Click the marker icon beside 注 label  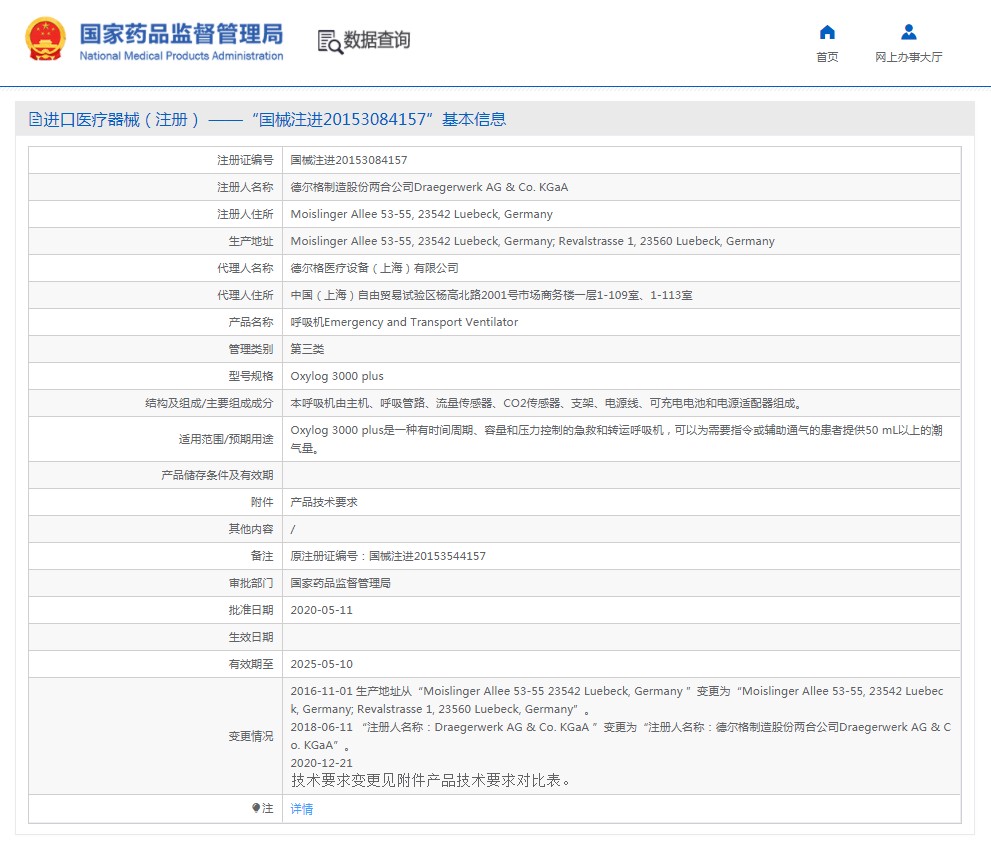pos(256,808)
